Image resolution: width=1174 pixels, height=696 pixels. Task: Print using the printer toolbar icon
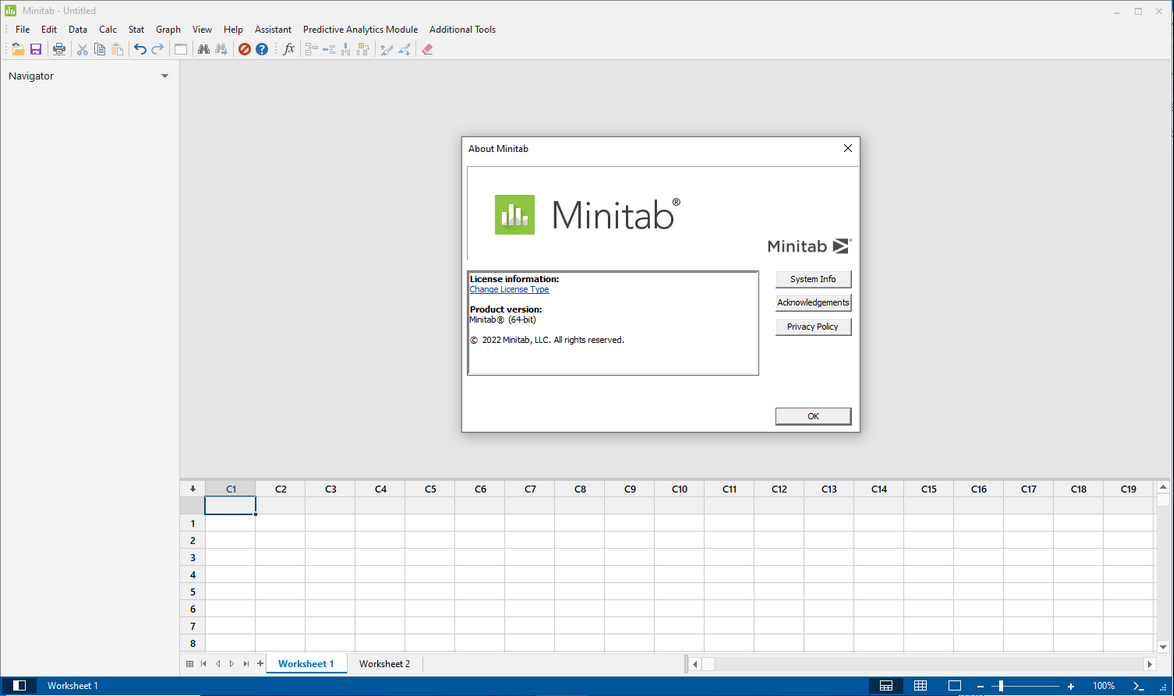click(x=58, y=49)
